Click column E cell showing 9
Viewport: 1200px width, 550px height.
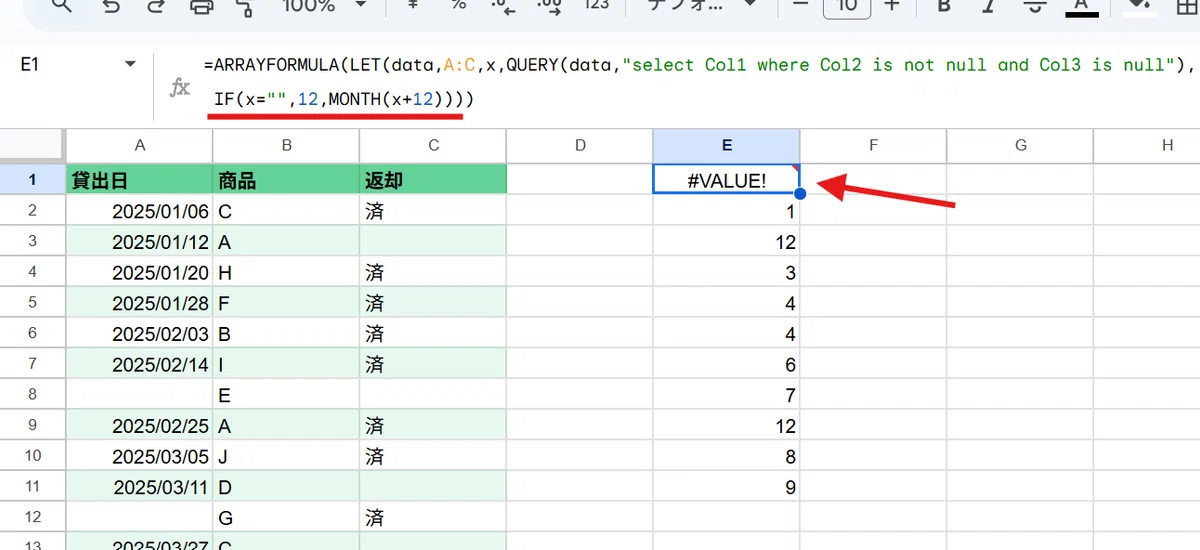pos(726,488)
